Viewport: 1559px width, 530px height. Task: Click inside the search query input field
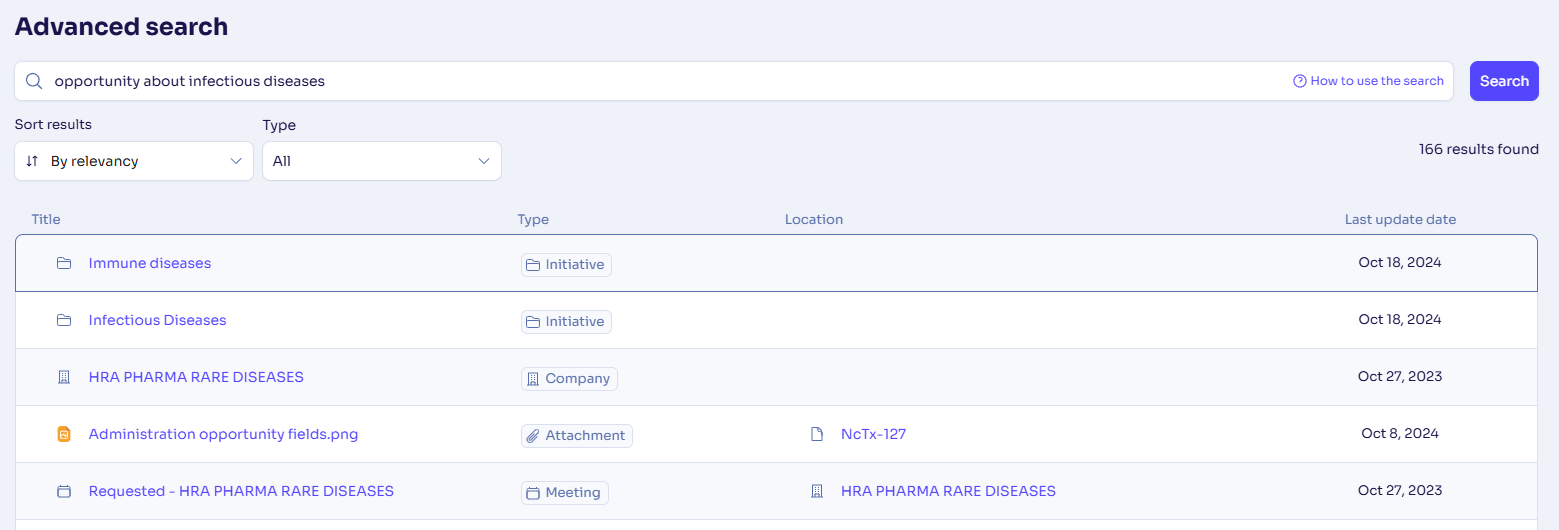point(670,81)
